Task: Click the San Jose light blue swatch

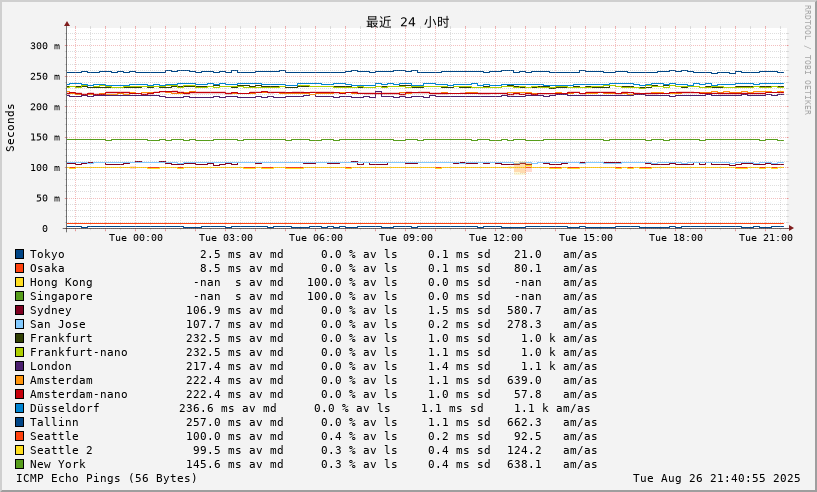Action: (19, 325)
